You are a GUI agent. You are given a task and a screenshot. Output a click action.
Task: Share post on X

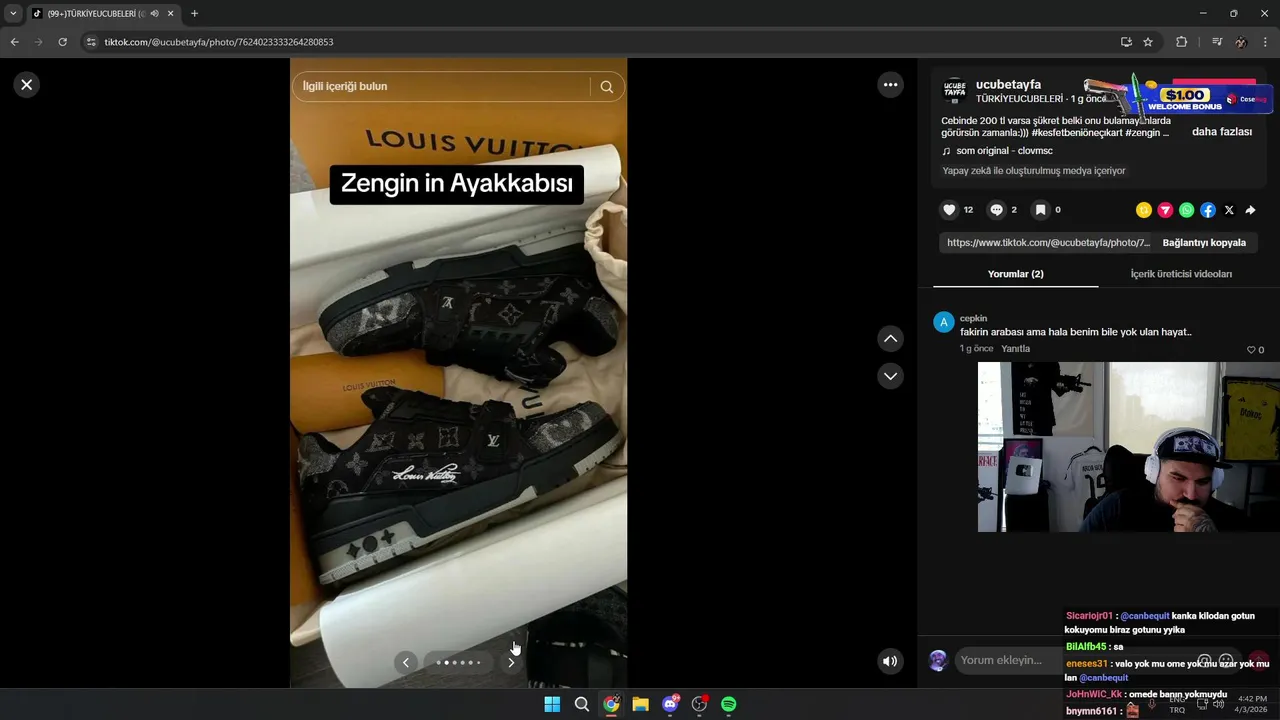pos(1229,210)
